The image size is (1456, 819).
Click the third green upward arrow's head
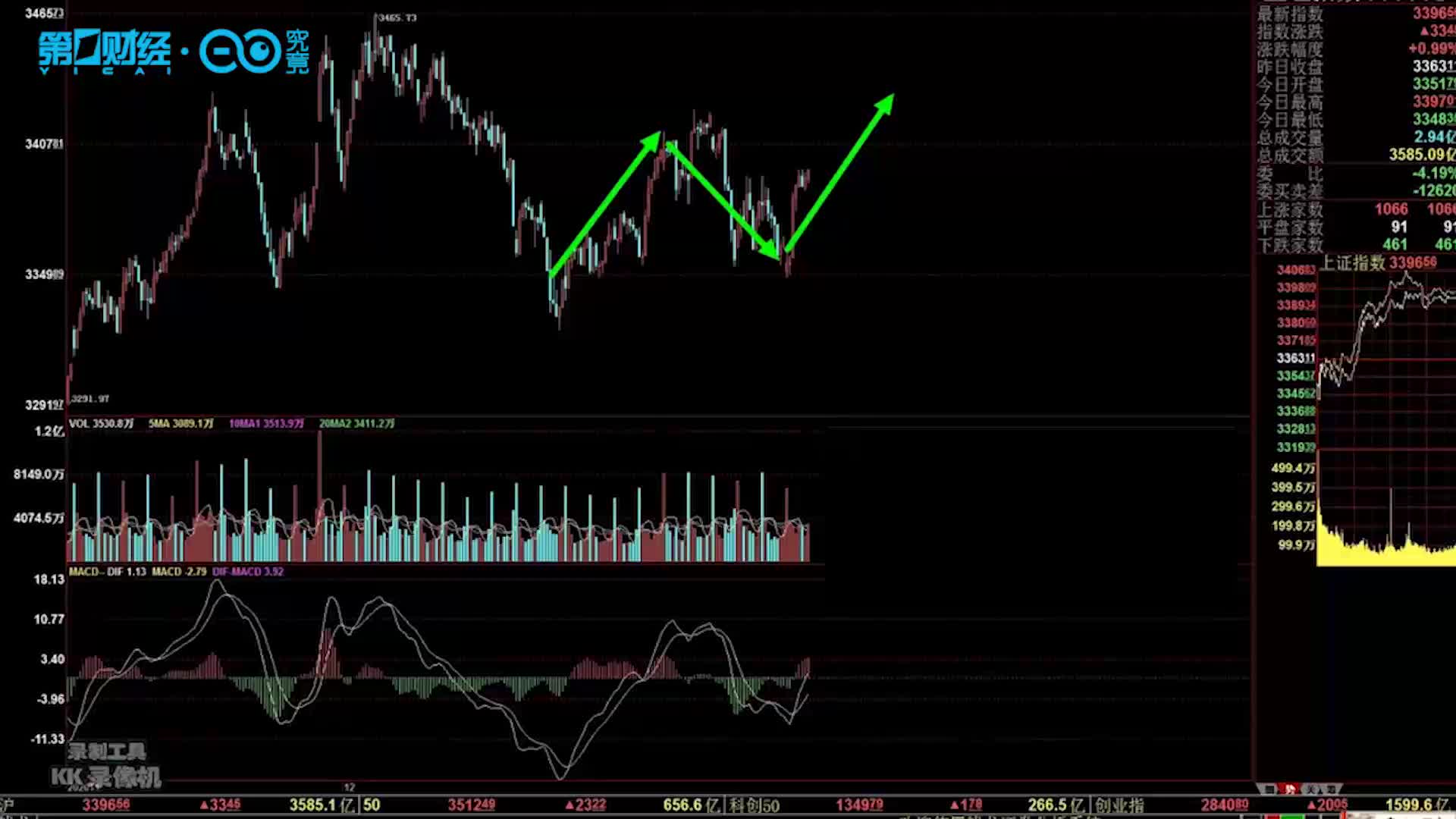884,104
